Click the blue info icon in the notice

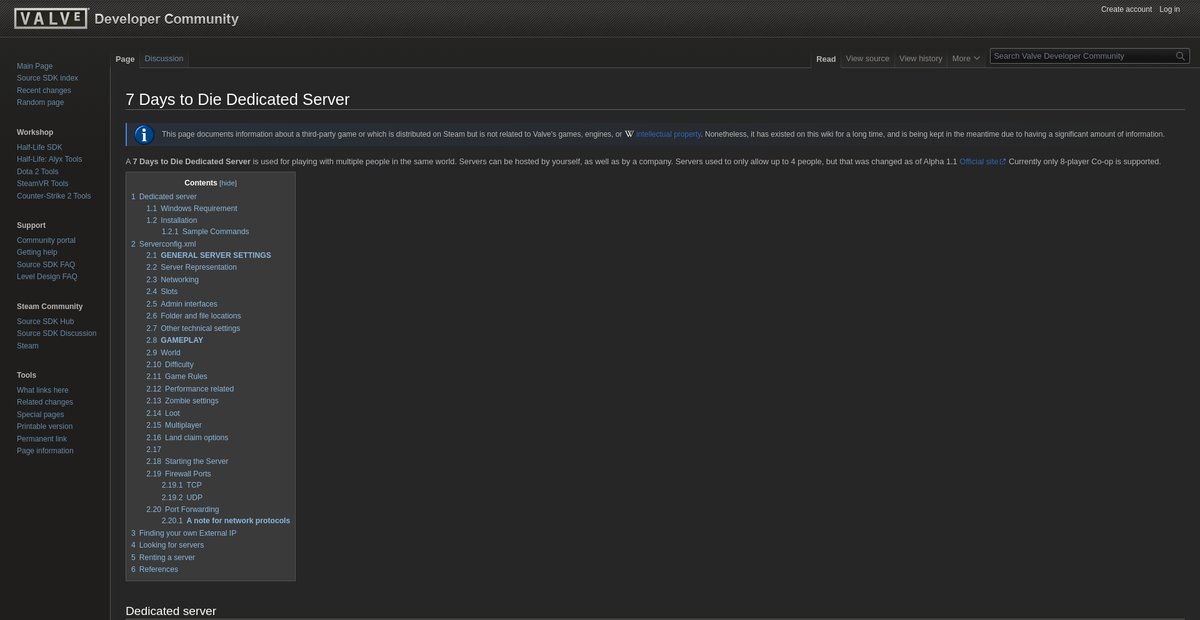[144, 134]
